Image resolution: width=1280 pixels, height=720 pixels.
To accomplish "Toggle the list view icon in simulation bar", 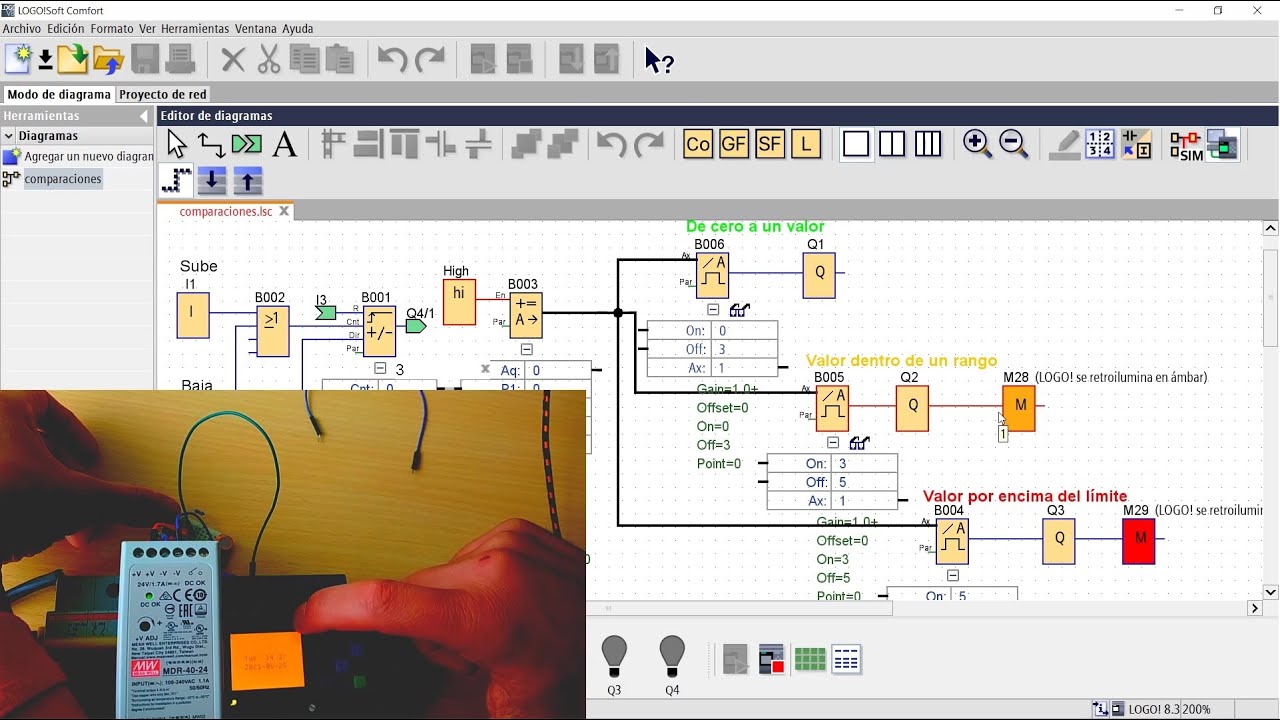I will 846,660.
